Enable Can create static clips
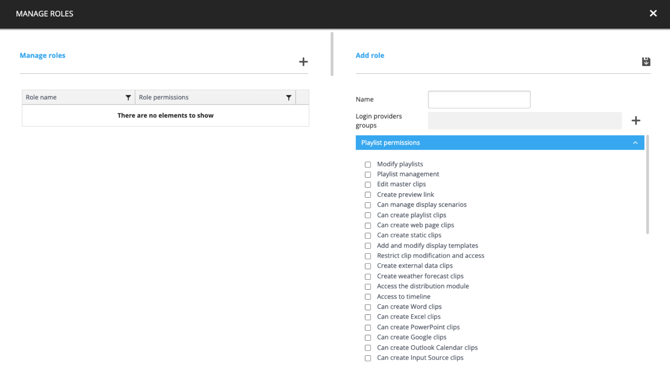The width and height of the screenshot is (670, 376). (x=367, y=235)
